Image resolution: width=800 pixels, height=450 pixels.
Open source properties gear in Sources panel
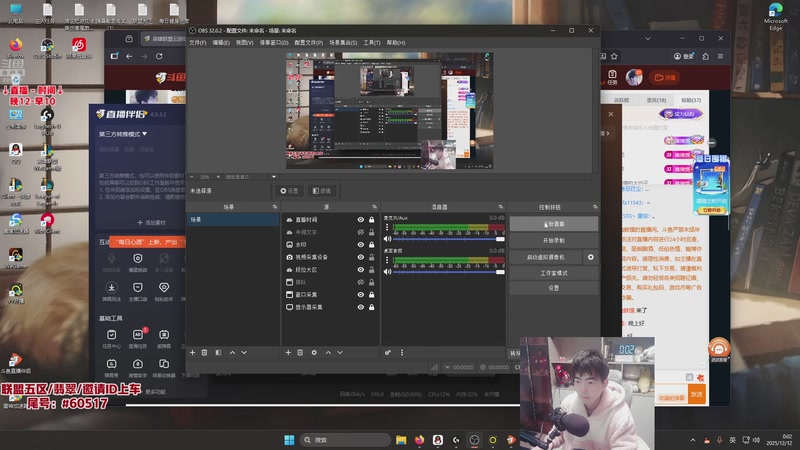(x=314, y=353)
